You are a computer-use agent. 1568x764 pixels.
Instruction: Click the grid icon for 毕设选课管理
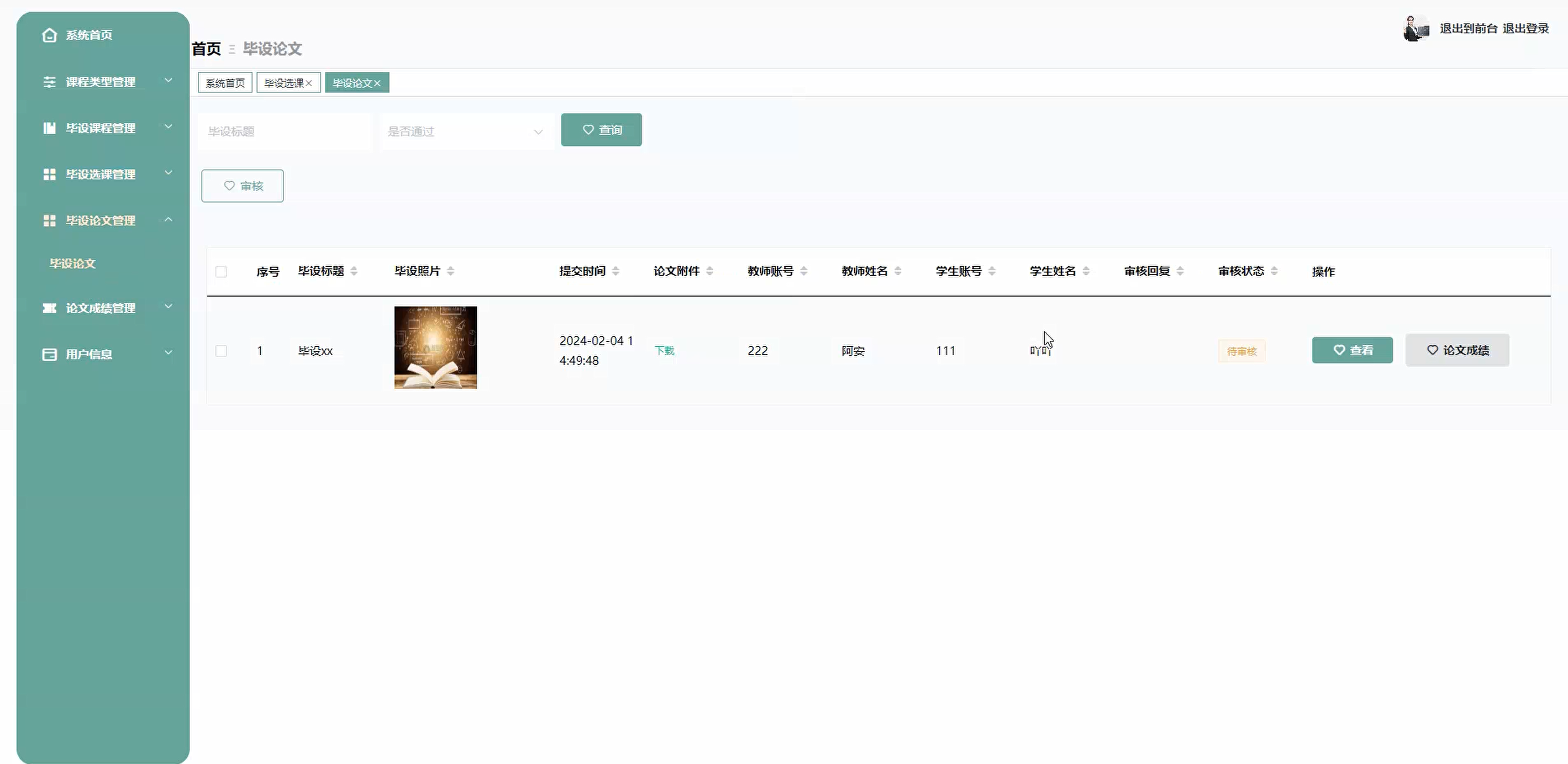click(x=49, y=174)
